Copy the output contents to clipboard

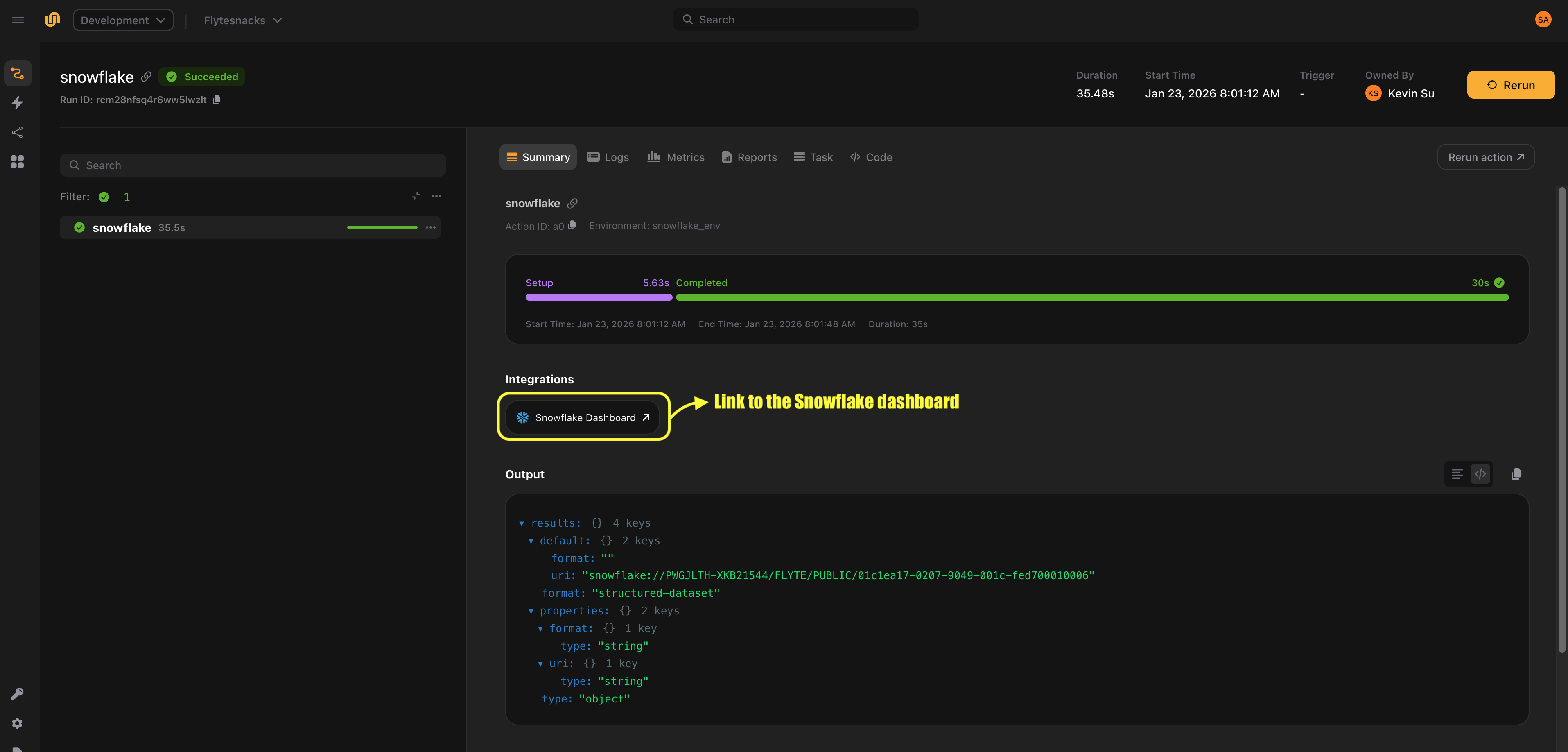[x=1516, y=474]
